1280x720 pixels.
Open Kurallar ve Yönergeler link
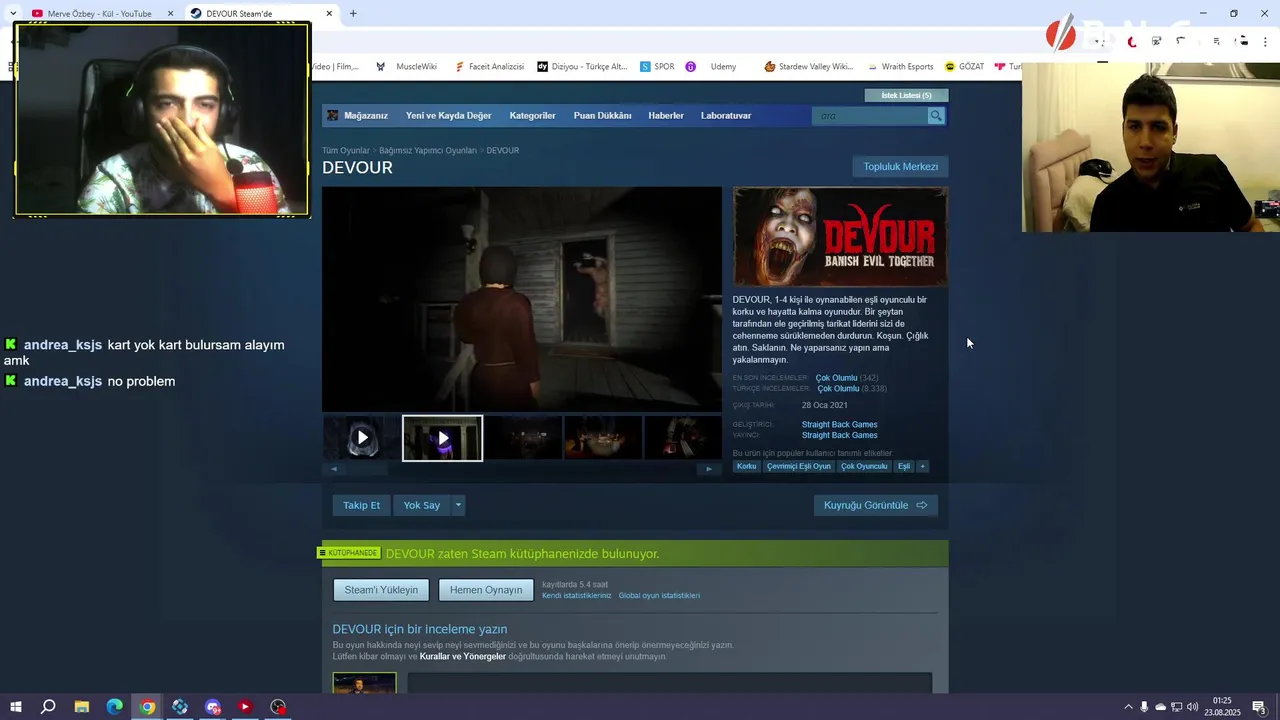pyautogui.click(x=462, y=657)
